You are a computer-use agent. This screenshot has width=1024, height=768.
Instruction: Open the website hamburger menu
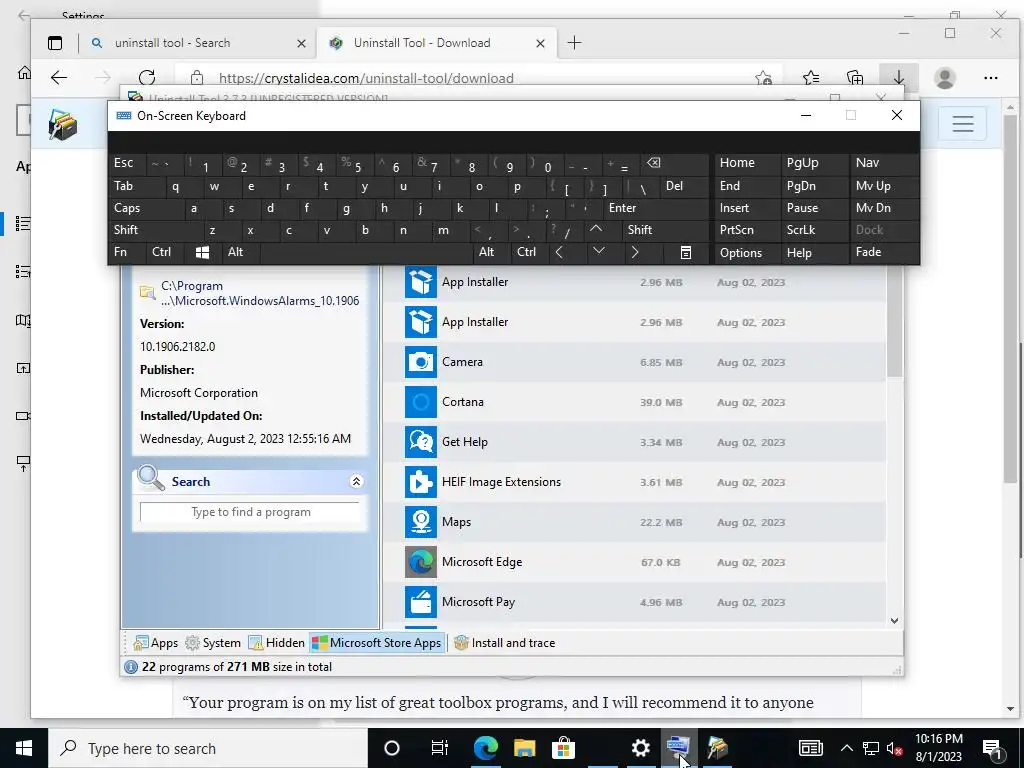[x=963, y=123]
